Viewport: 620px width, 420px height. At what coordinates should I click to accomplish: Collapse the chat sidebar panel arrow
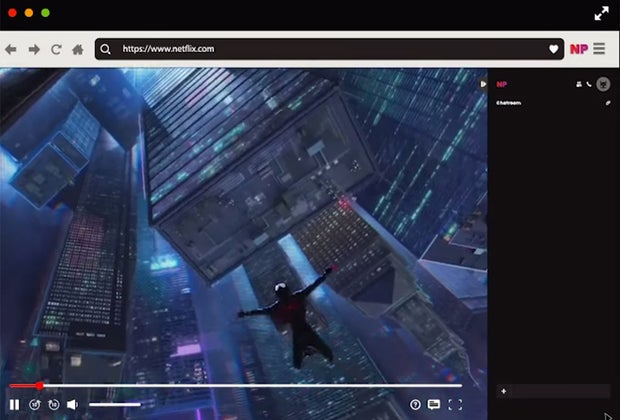click(x=483, y=84)
